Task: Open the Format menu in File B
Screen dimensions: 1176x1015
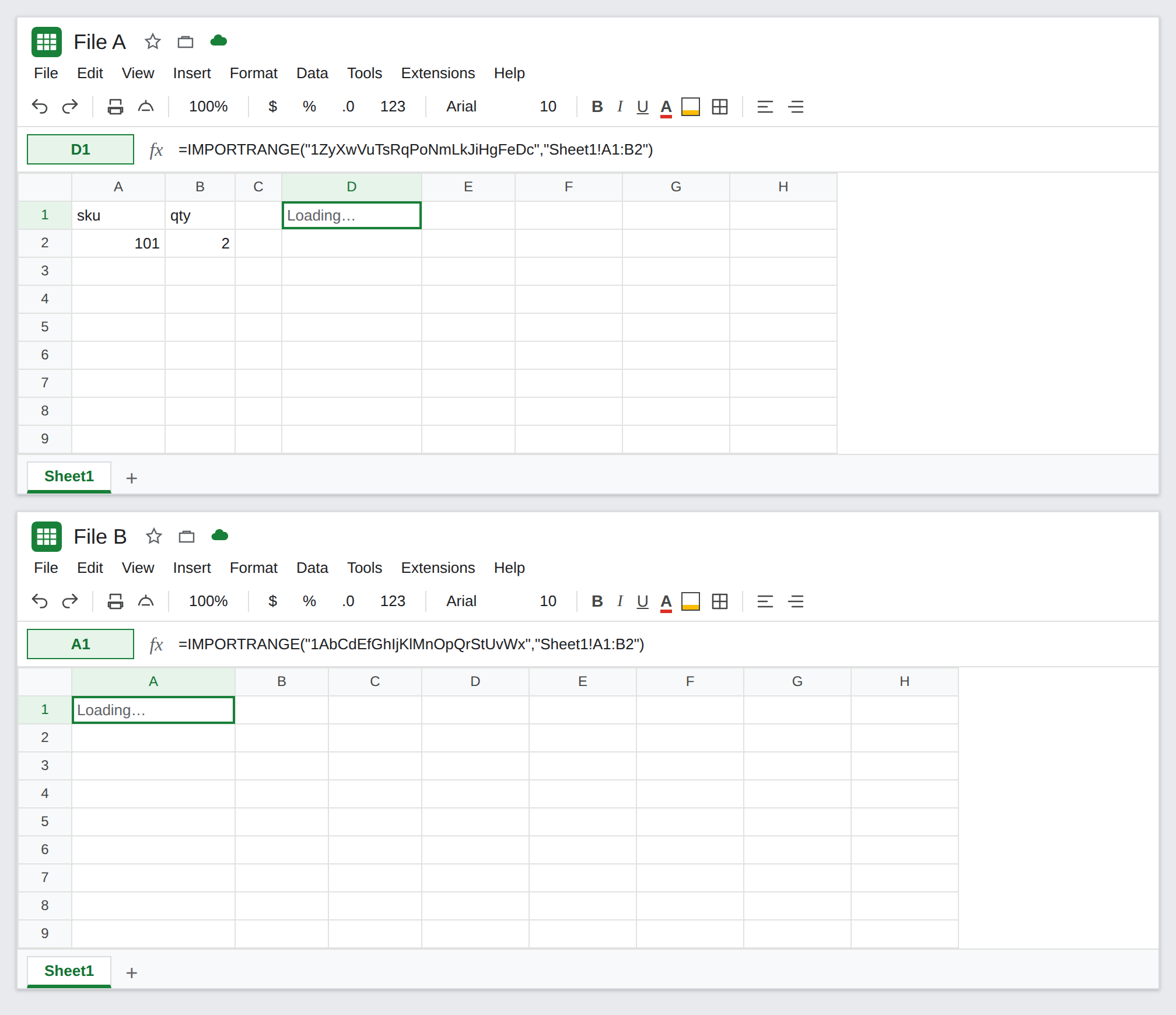Action: (254, 568)
